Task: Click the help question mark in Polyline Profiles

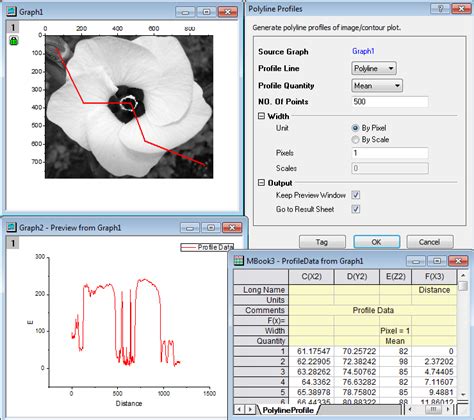Action: (x=440, y=9)
